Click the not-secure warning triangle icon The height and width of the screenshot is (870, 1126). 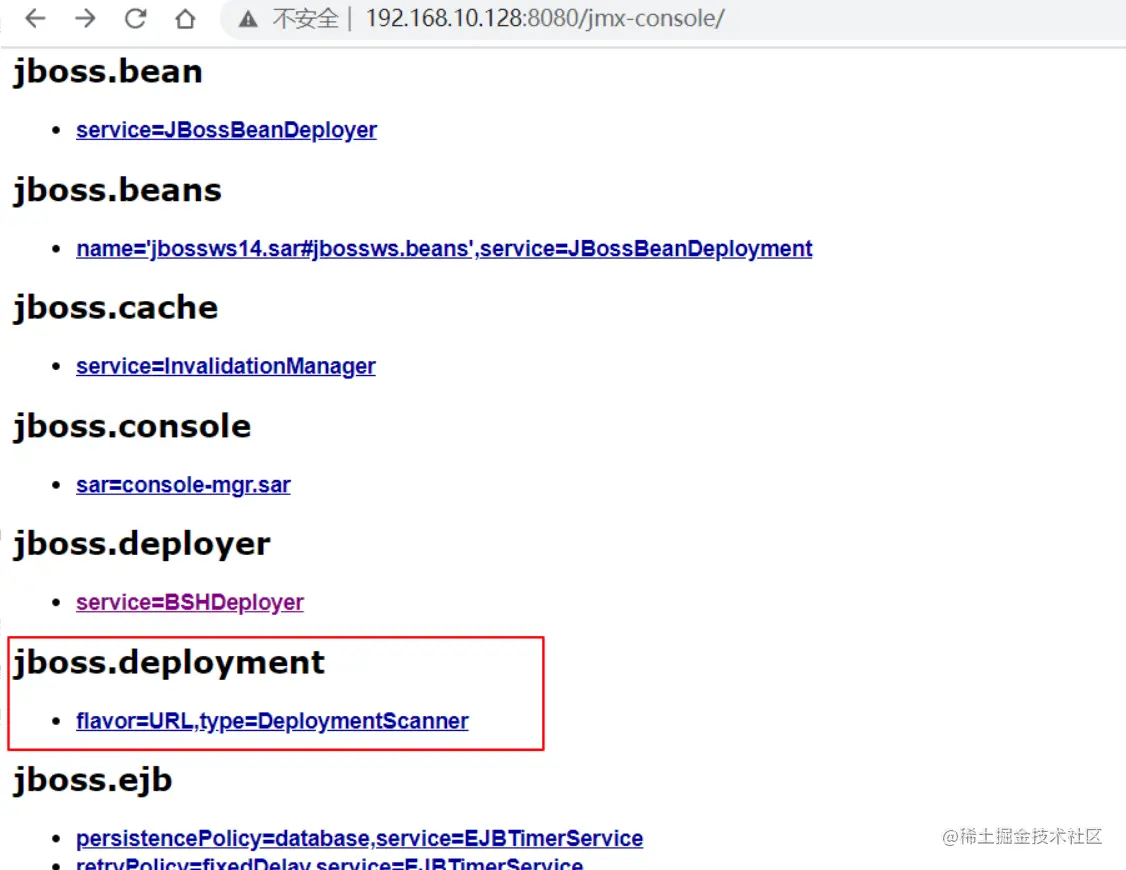[x=248, y=19]
